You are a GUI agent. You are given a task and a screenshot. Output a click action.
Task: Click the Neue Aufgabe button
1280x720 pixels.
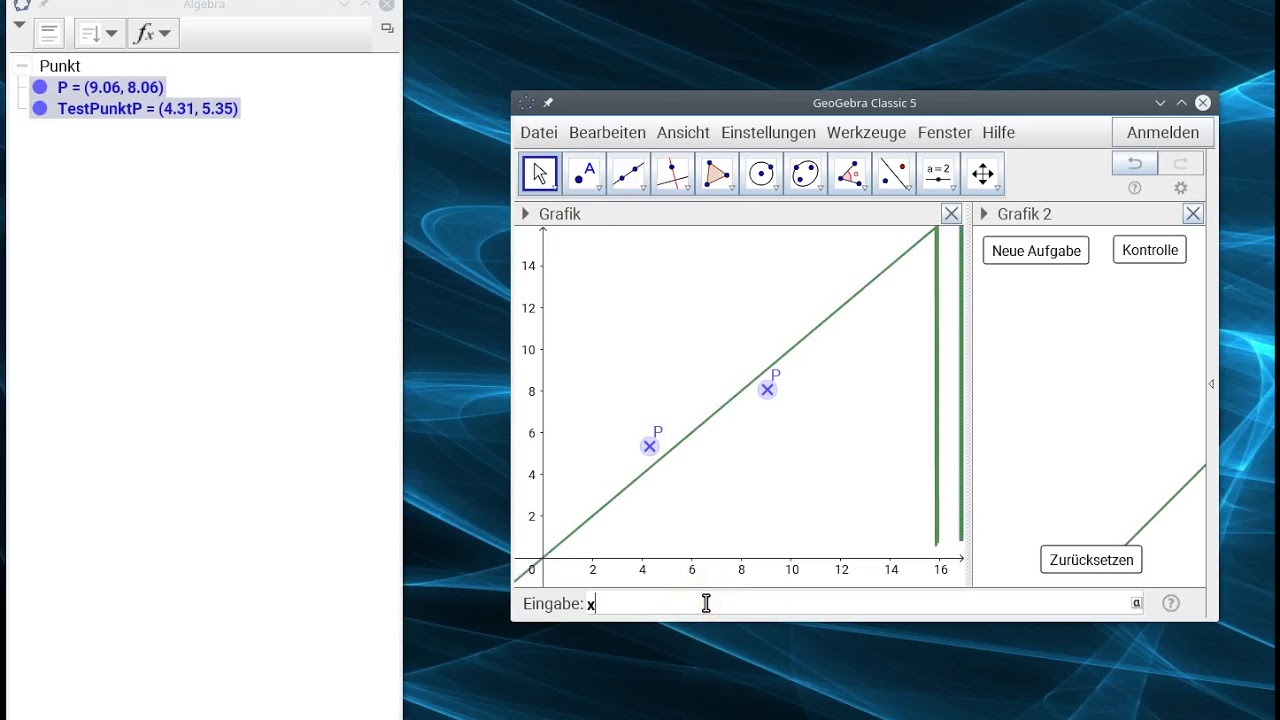tap(1036, 251)
